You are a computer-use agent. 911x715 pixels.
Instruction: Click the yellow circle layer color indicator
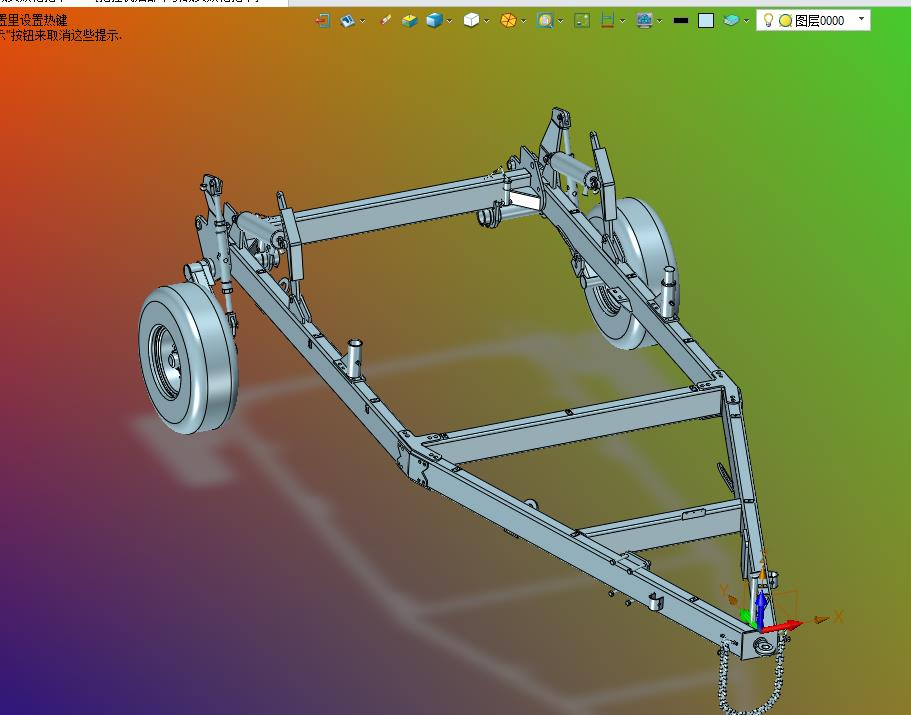(786, 21)
